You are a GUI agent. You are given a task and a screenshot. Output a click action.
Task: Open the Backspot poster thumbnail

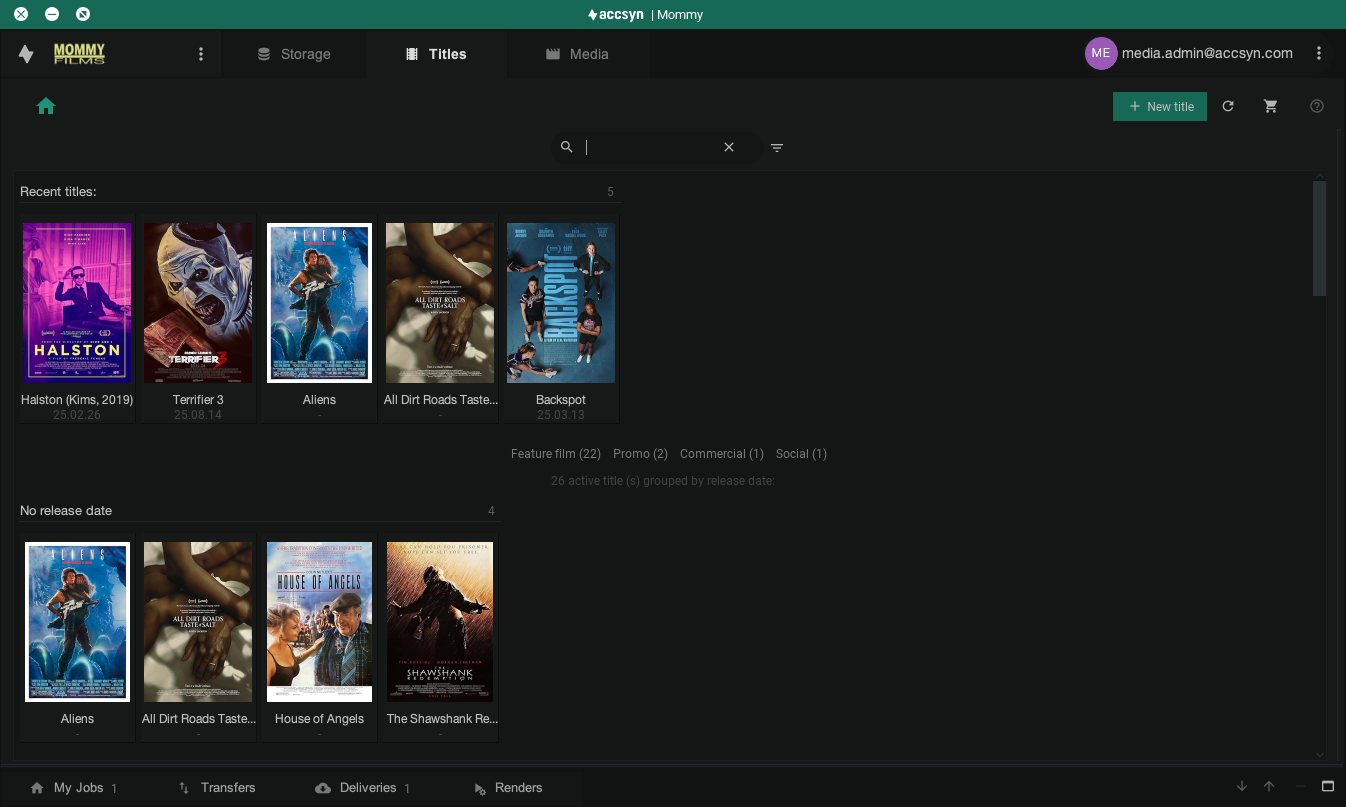coord(560,303)
